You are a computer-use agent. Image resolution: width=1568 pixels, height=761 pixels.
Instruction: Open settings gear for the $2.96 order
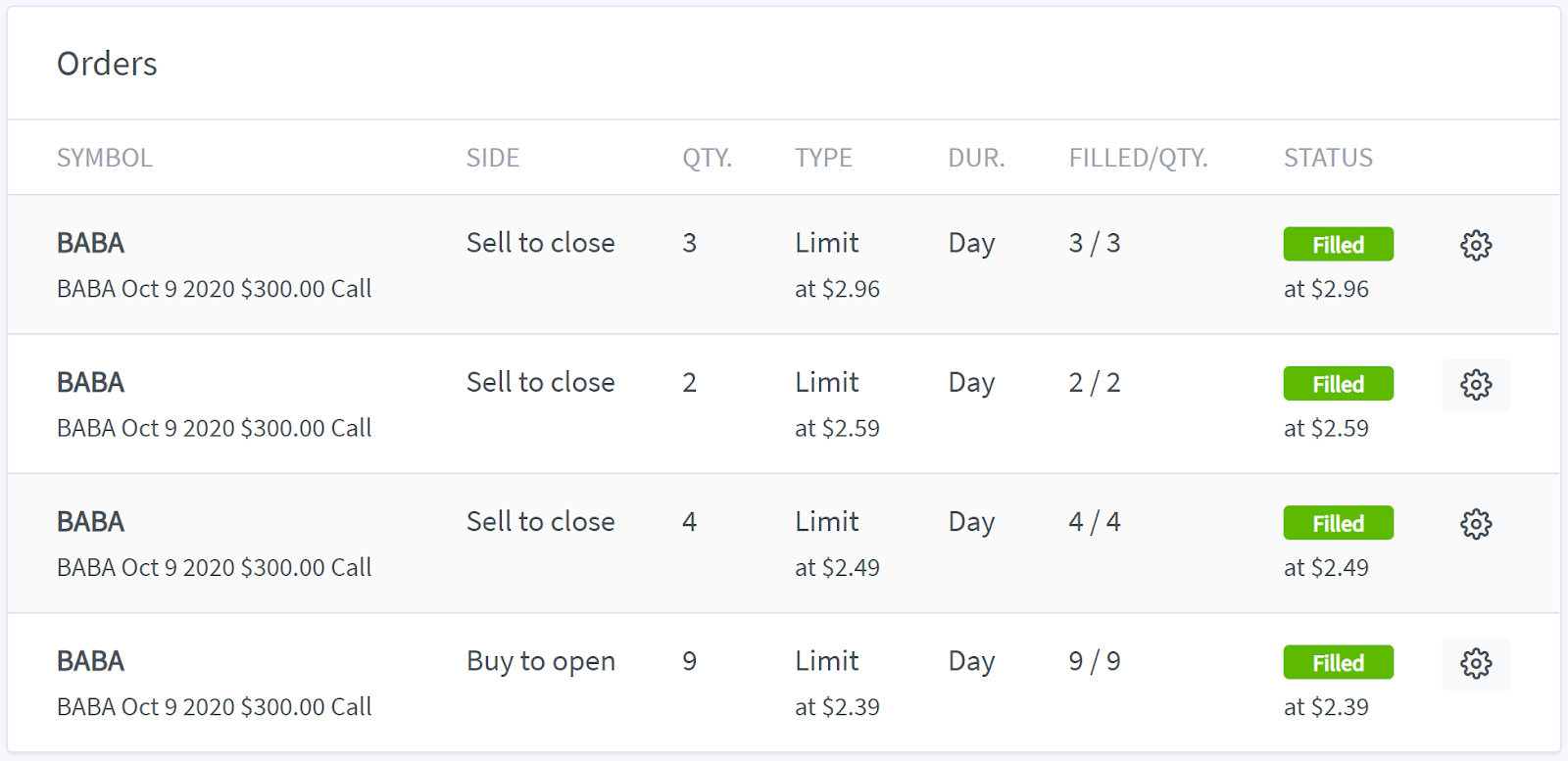(1476, 245)
